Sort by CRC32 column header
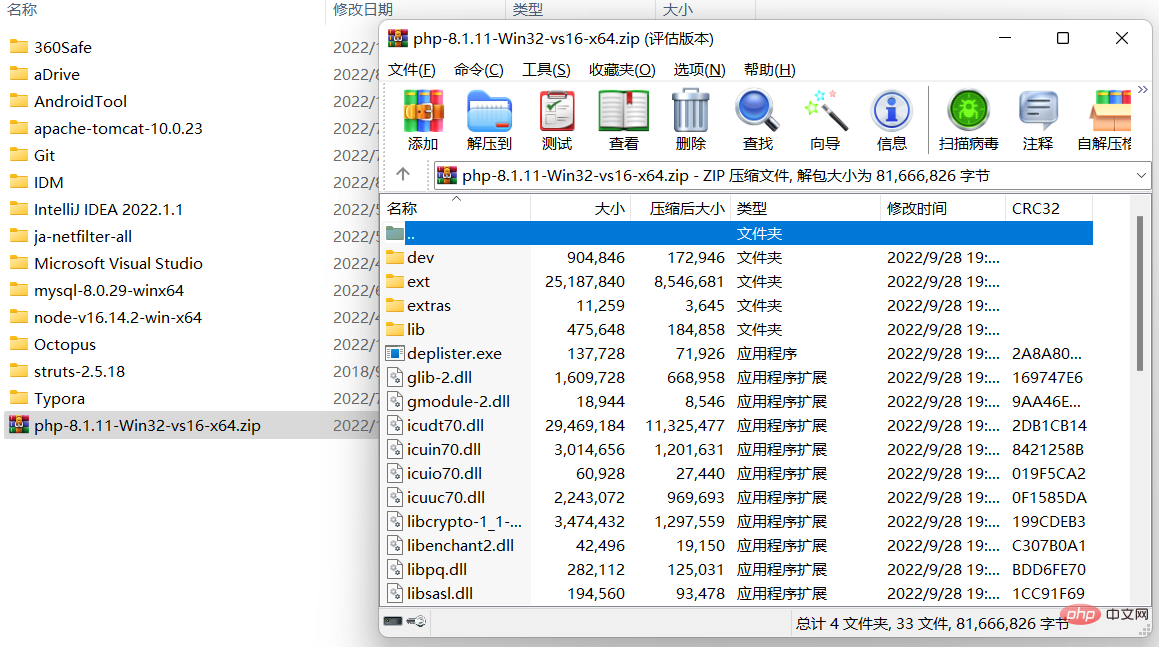This screenshot has width=1159, height=647. [1048, 209]
